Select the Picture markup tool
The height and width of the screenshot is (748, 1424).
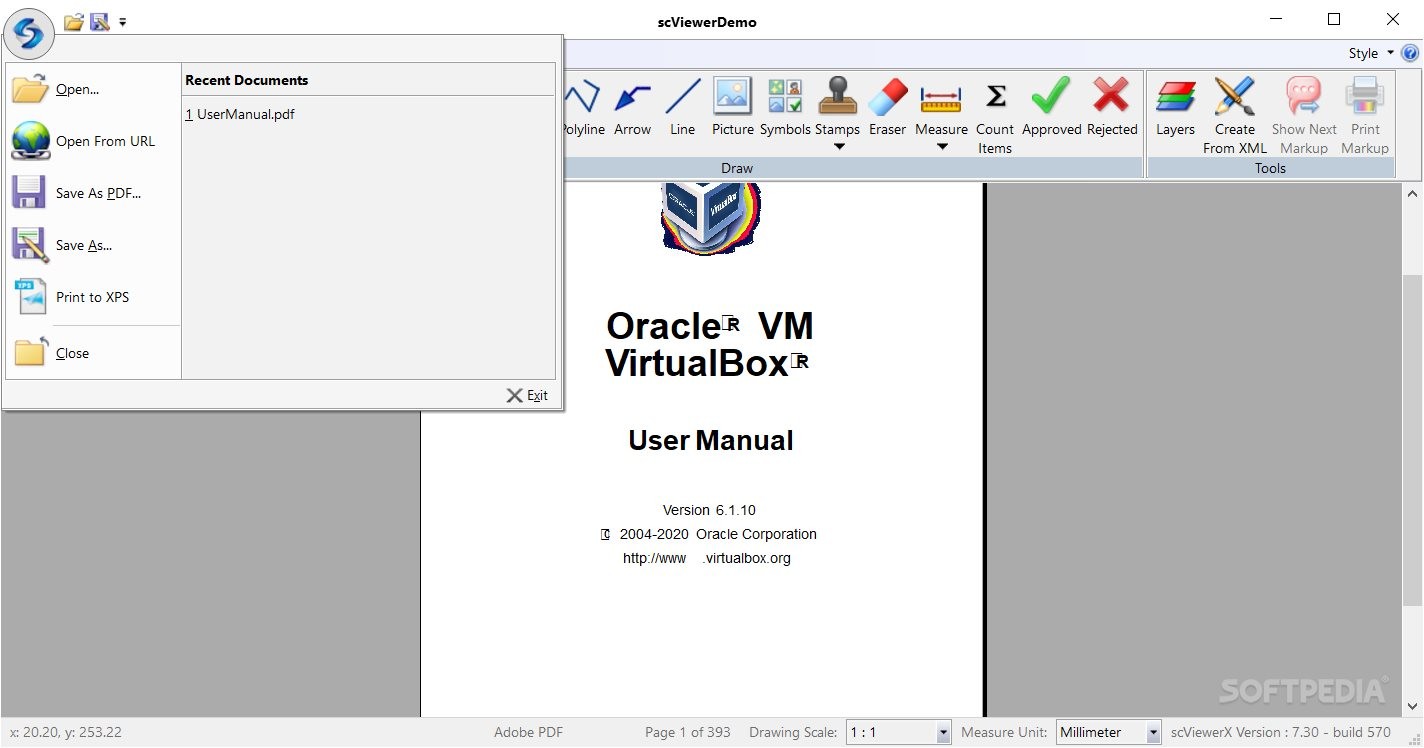pyautogui.click(x=733, y=108)
